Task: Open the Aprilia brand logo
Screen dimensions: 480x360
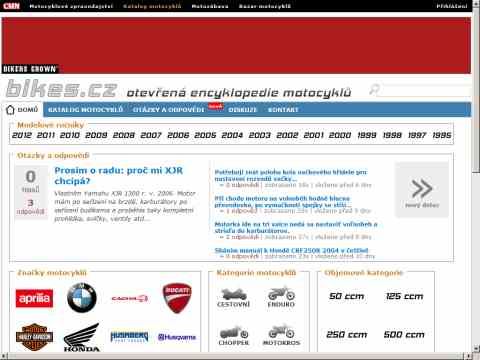Action: pos(34,298)
